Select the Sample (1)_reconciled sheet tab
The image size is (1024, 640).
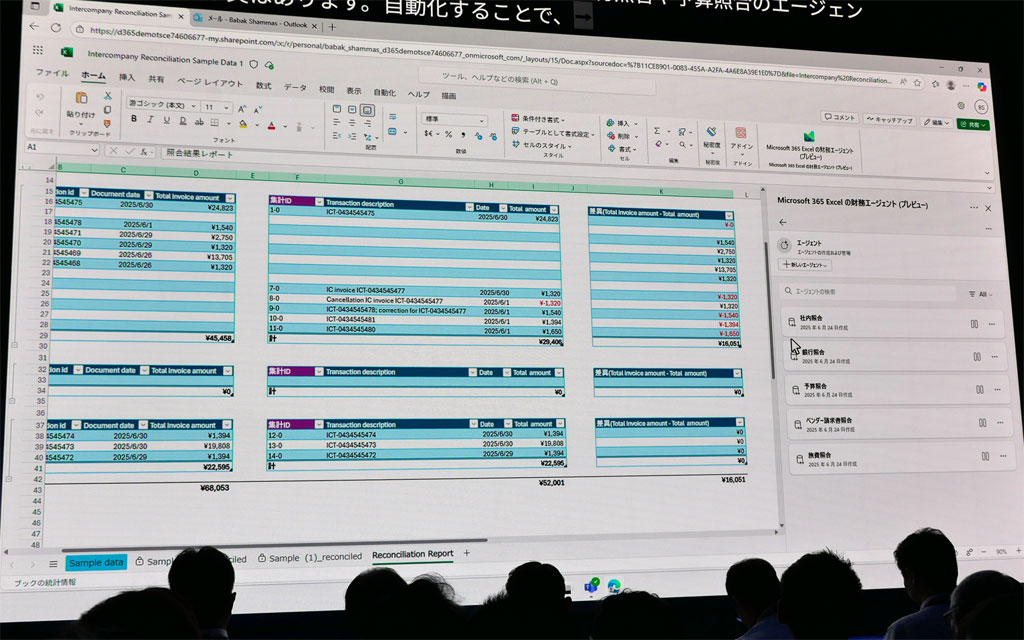tap(310, 557)
